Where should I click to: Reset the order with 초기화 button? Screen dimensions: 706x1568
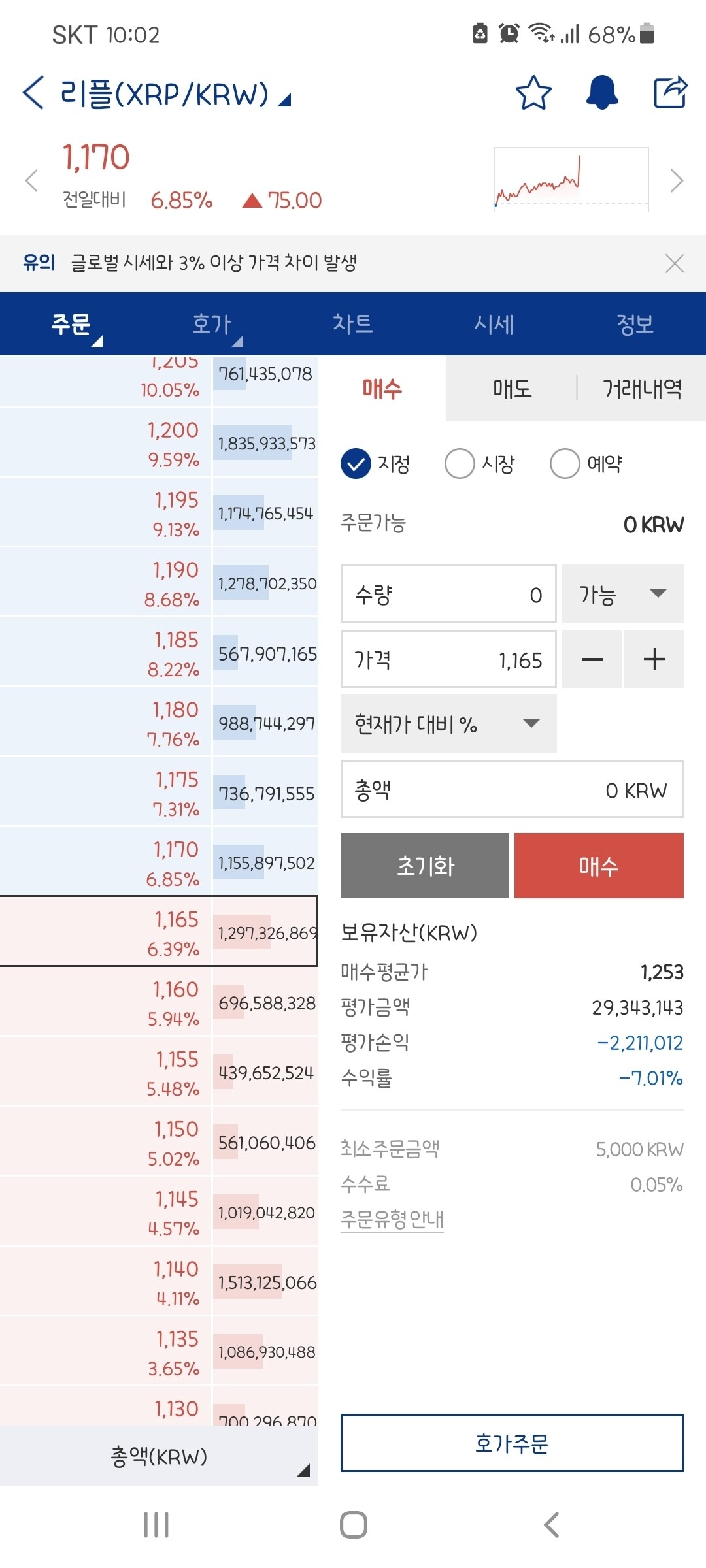pyautogui.click(x=424, y=866)
